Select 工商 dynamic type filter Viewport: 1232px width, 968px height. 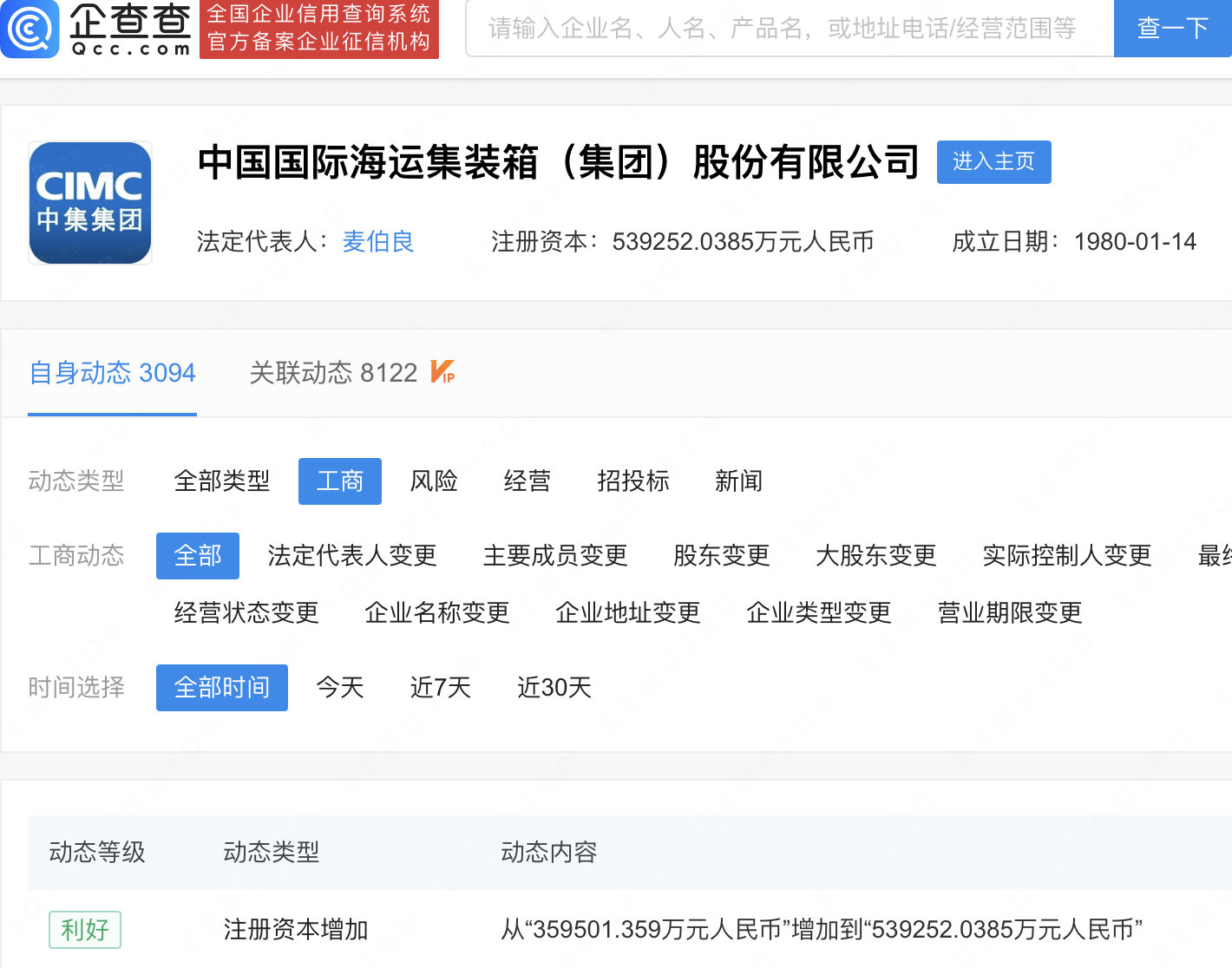340,481
